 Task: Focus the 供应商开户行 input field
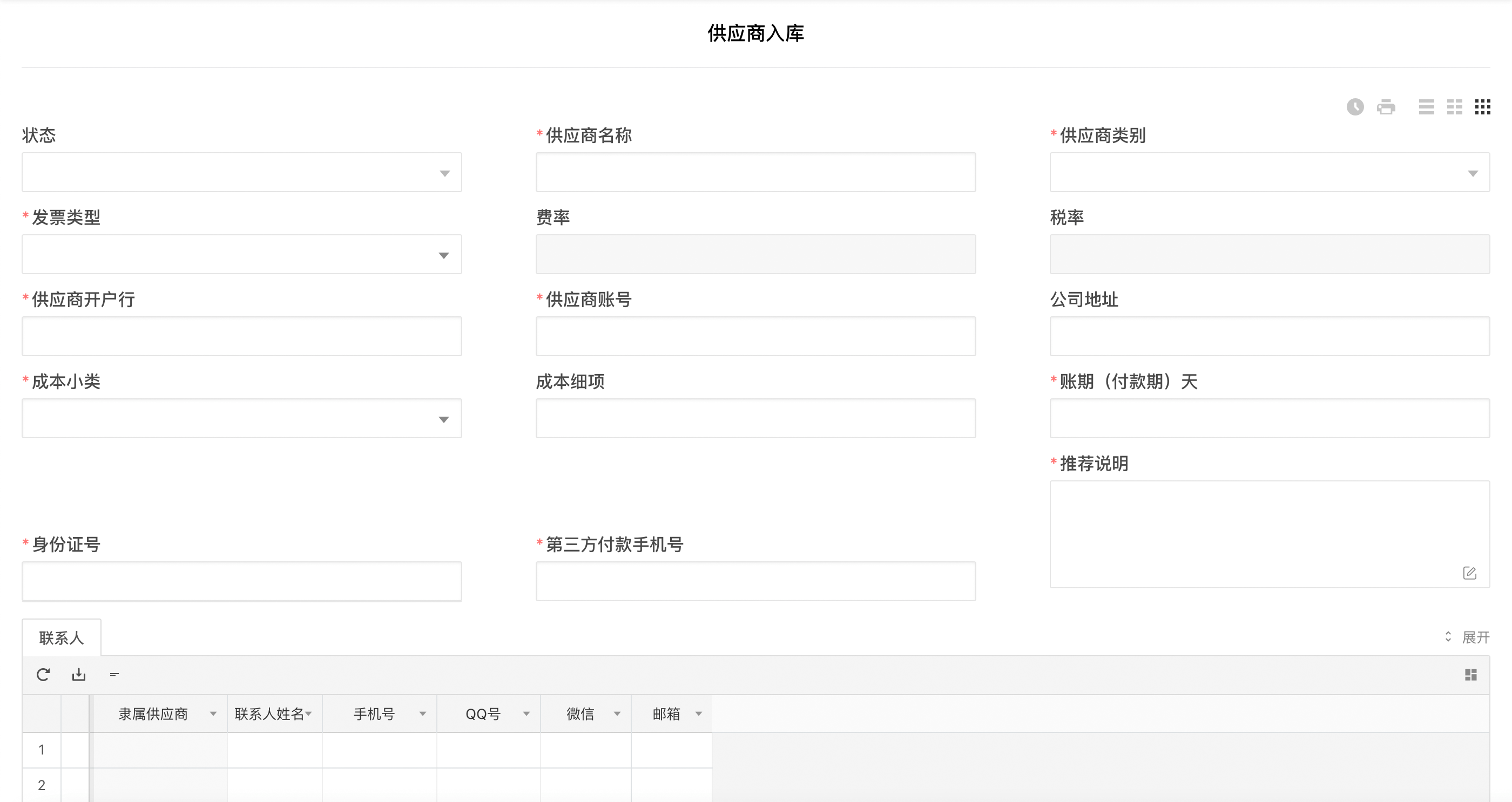(x=242, y=336)
